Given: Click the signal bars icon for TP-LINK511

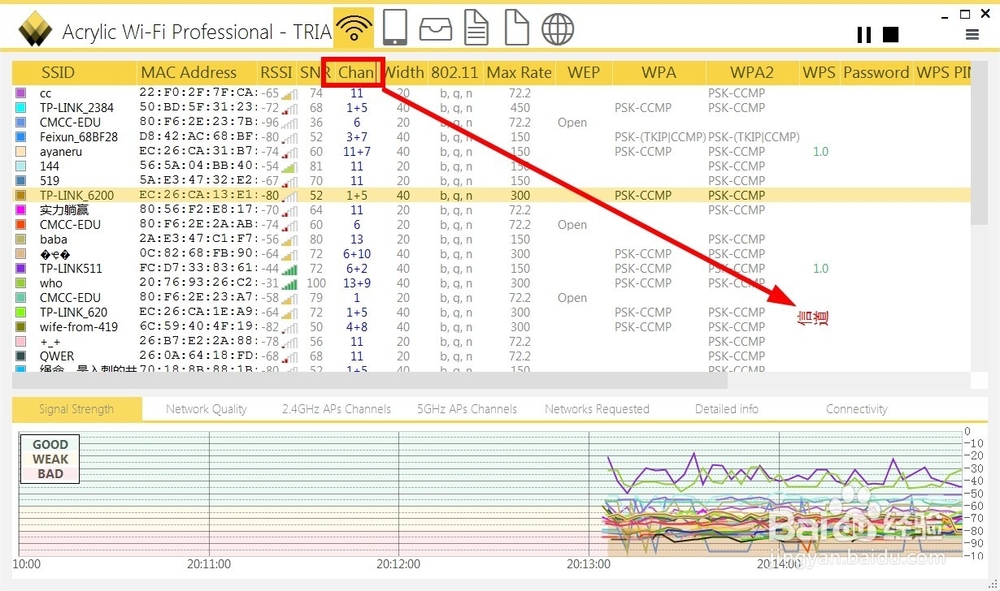Looking at the screenshot, I should pyautogui.click(x=290, y=269).
